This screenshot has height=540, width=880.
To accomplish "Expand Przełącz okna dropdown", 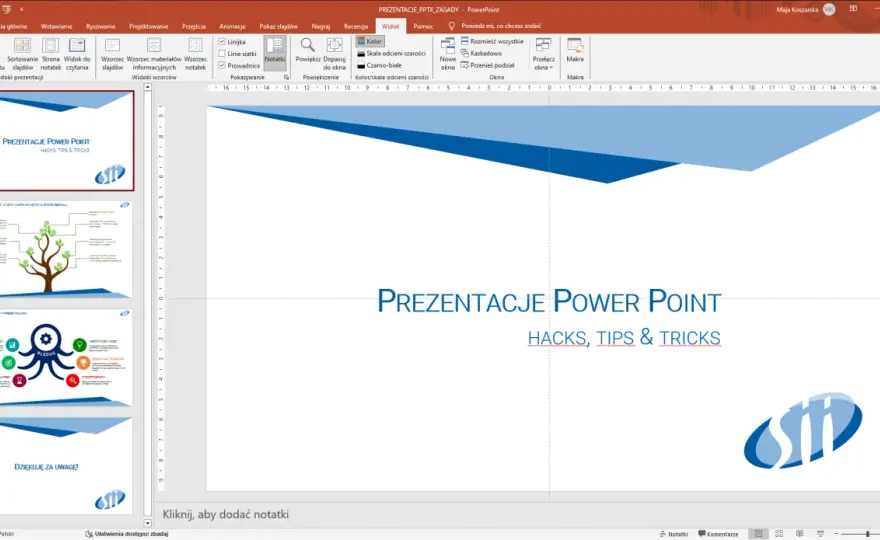I will click(543, 54).
